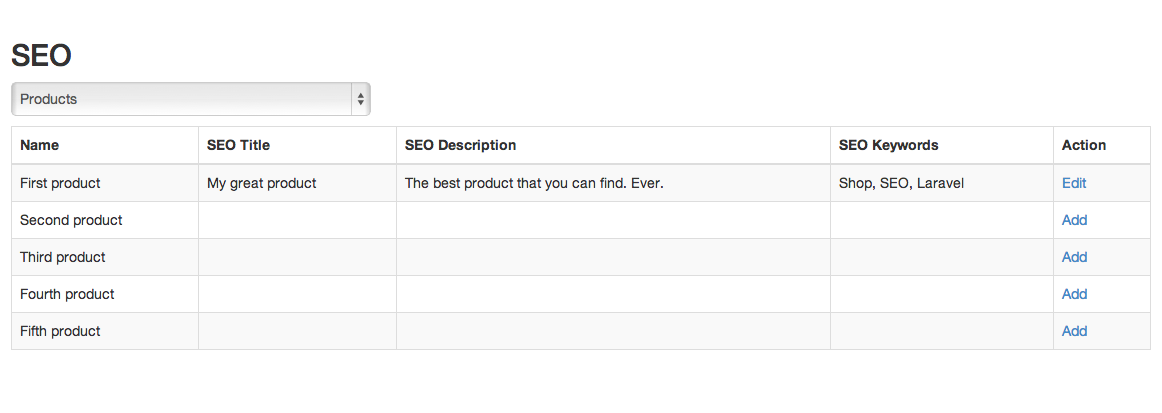Click the SEO Title column header
Image resolution: width=1162 pixels, height=413 pixels.
[238, 145]
